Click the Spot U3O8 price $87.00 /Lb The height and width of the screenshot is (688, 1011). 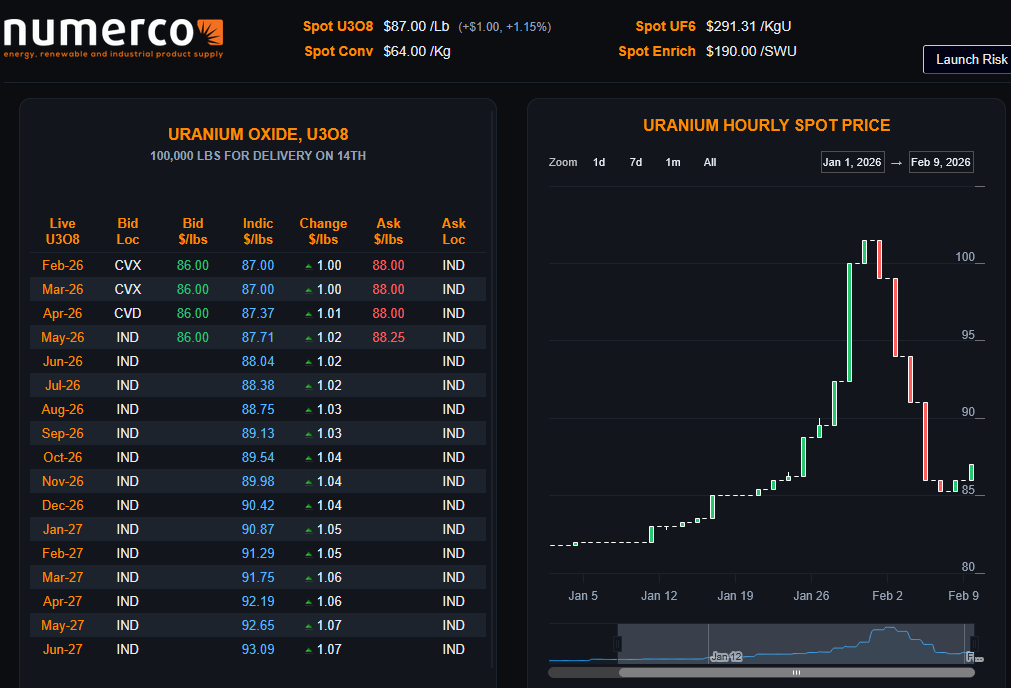point(416,26)
